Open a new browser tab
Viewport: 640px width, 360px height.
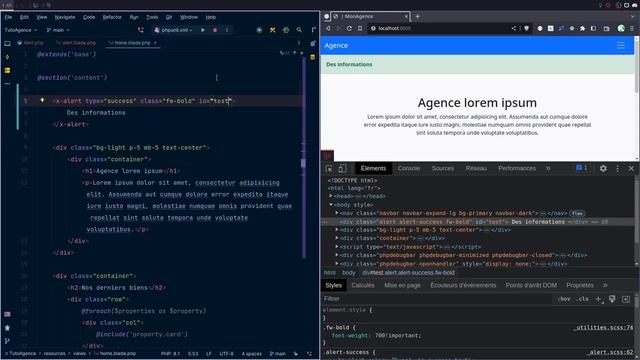click(417, 16)
